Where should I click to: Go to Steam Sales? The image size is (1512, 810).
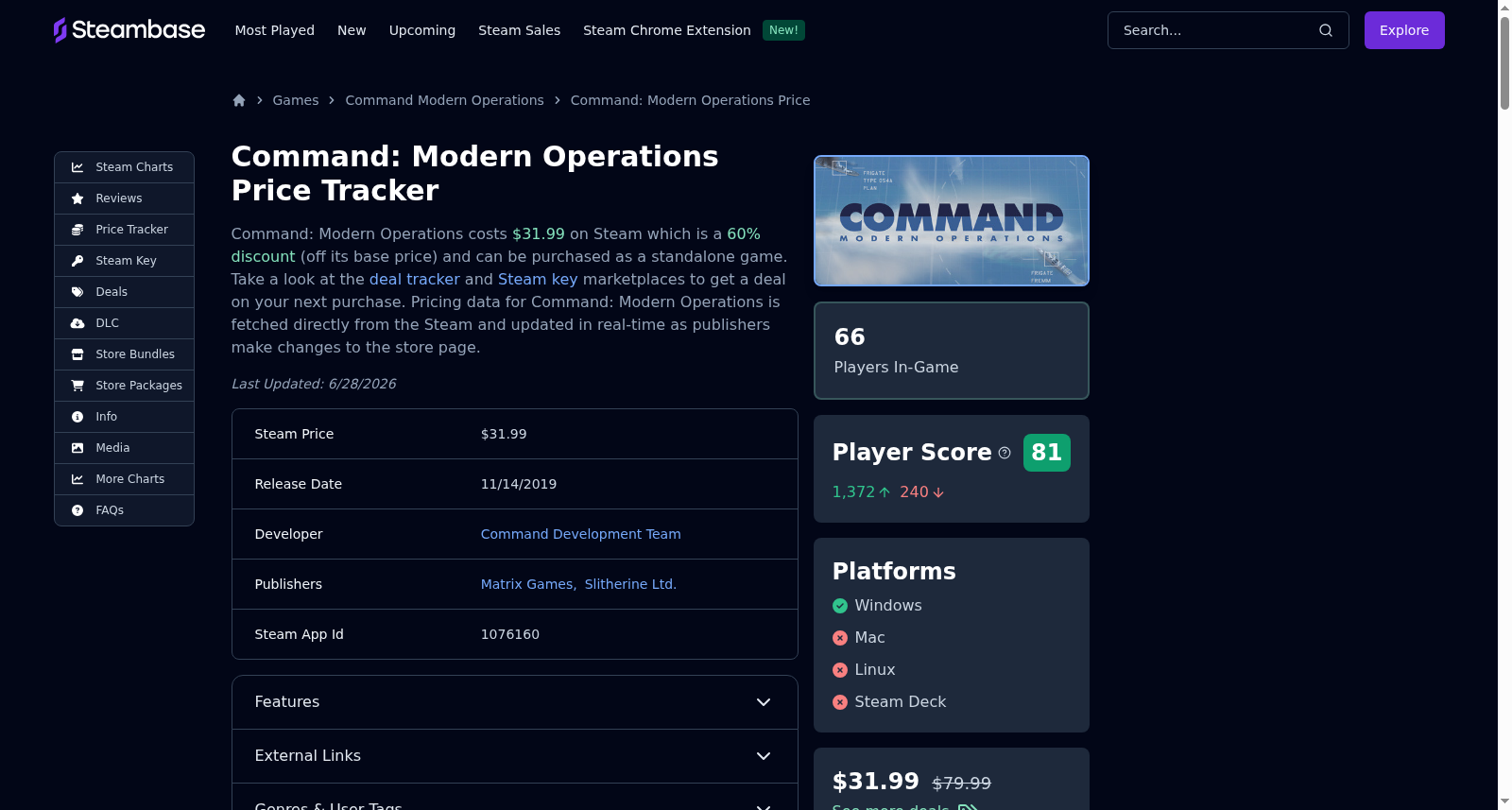(520, 30)
